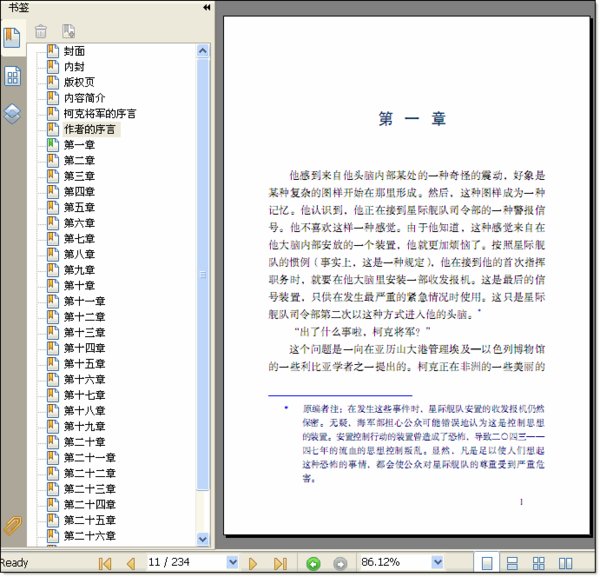Open the zoom percentage dropdown
This screenshot has width=600, height=577.
pos(437,563)
